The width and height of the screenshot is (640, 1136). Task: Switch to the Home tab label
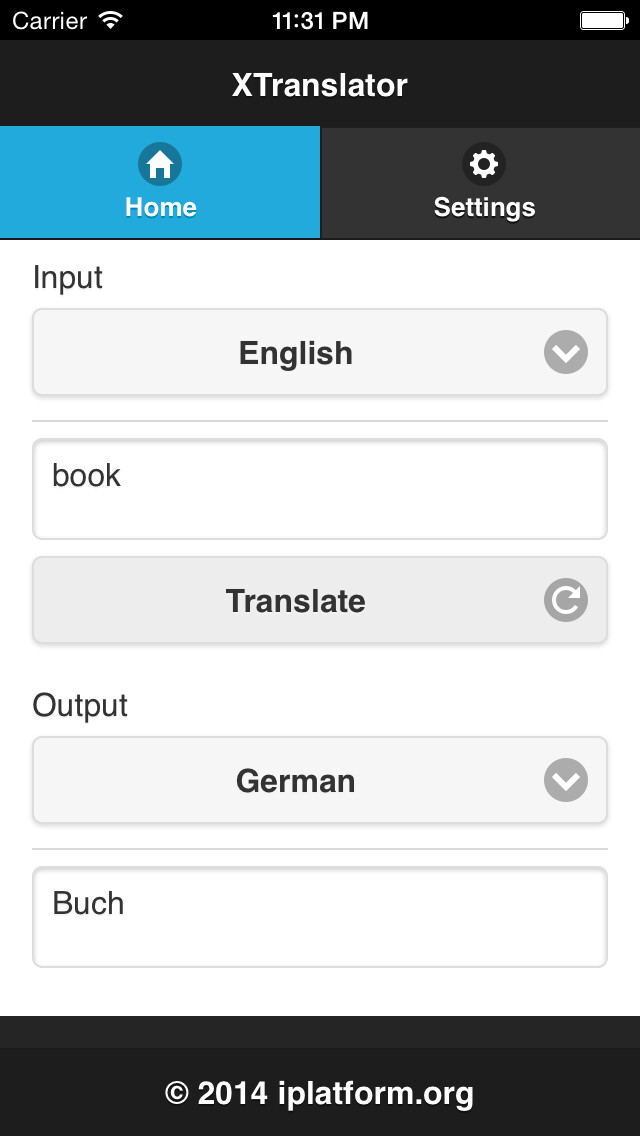[x=160, y=207]
